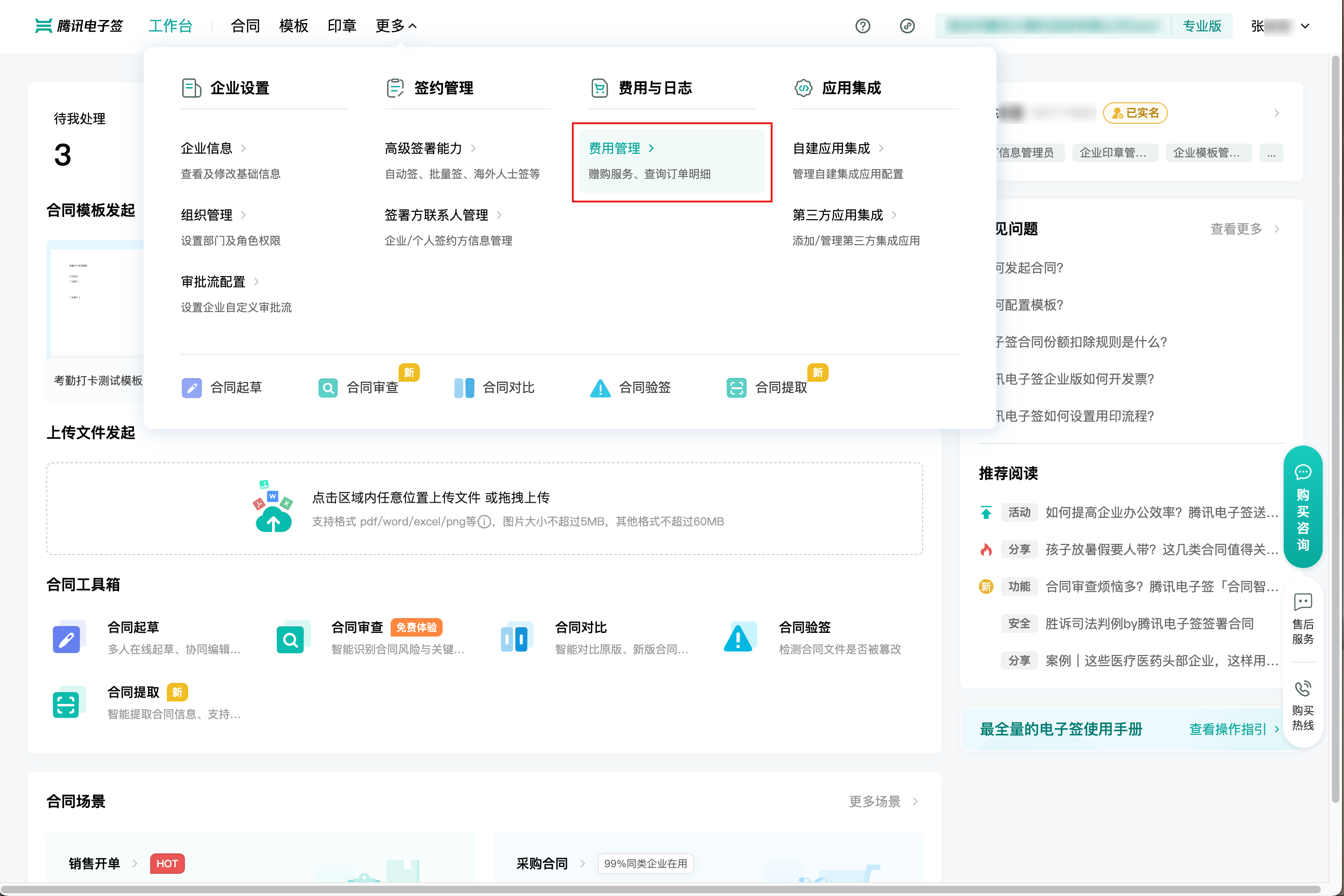This screenshot has width=1344, height=896.
Task: Switch to 工作台 tab
Action: [171, 26]
